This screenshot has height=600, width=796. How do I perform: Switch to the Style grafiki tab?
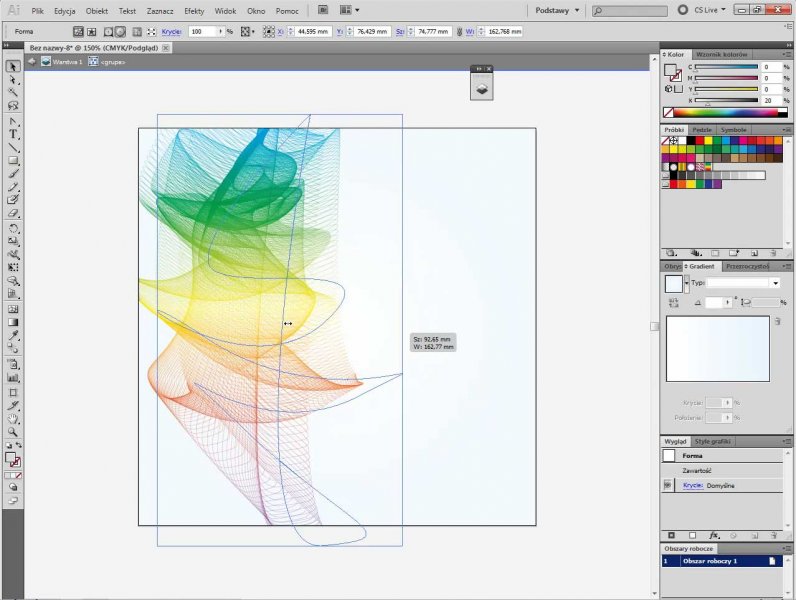coord(713,441)
